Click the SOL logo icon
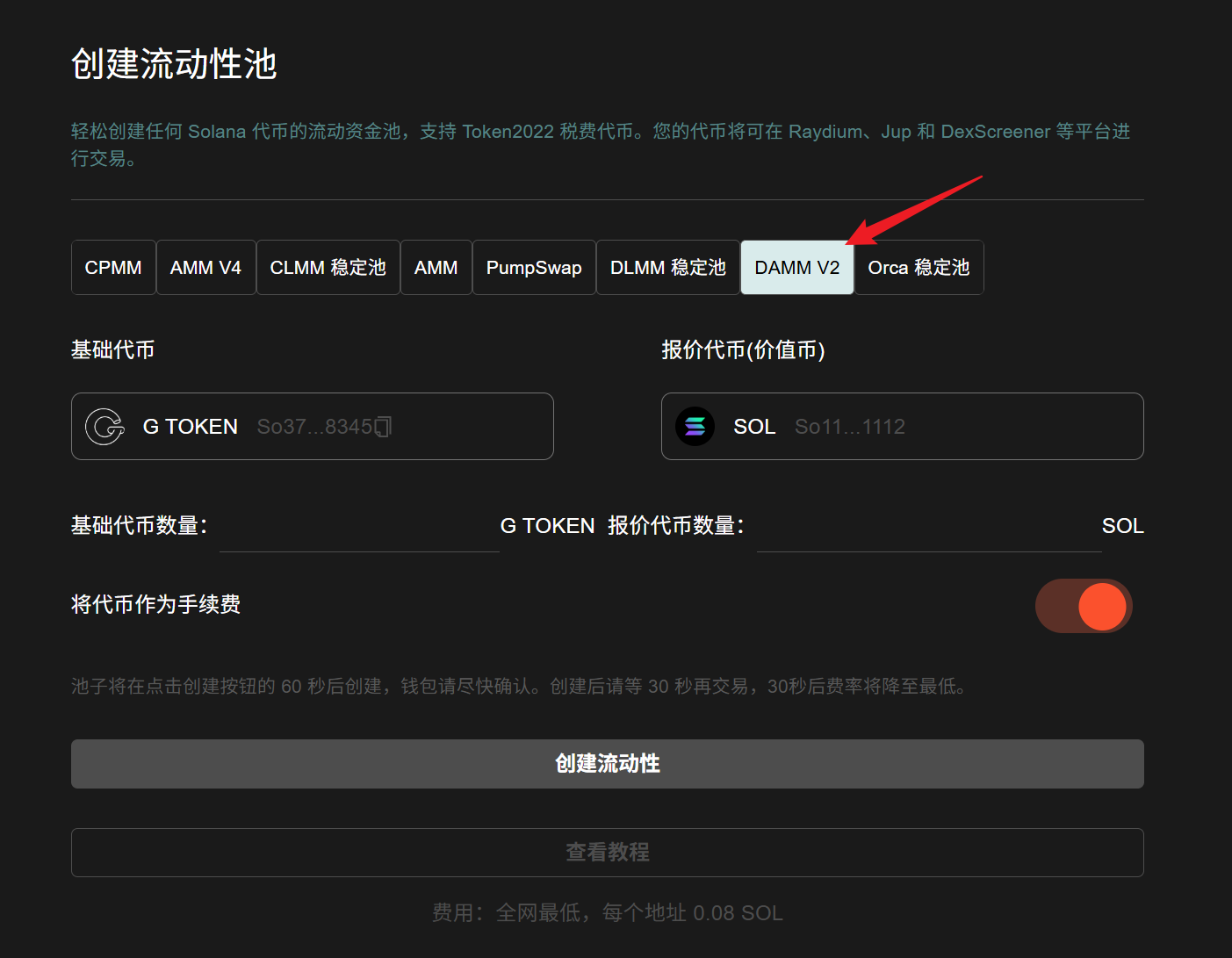The image size is (1232, 958). pos(695,427)
